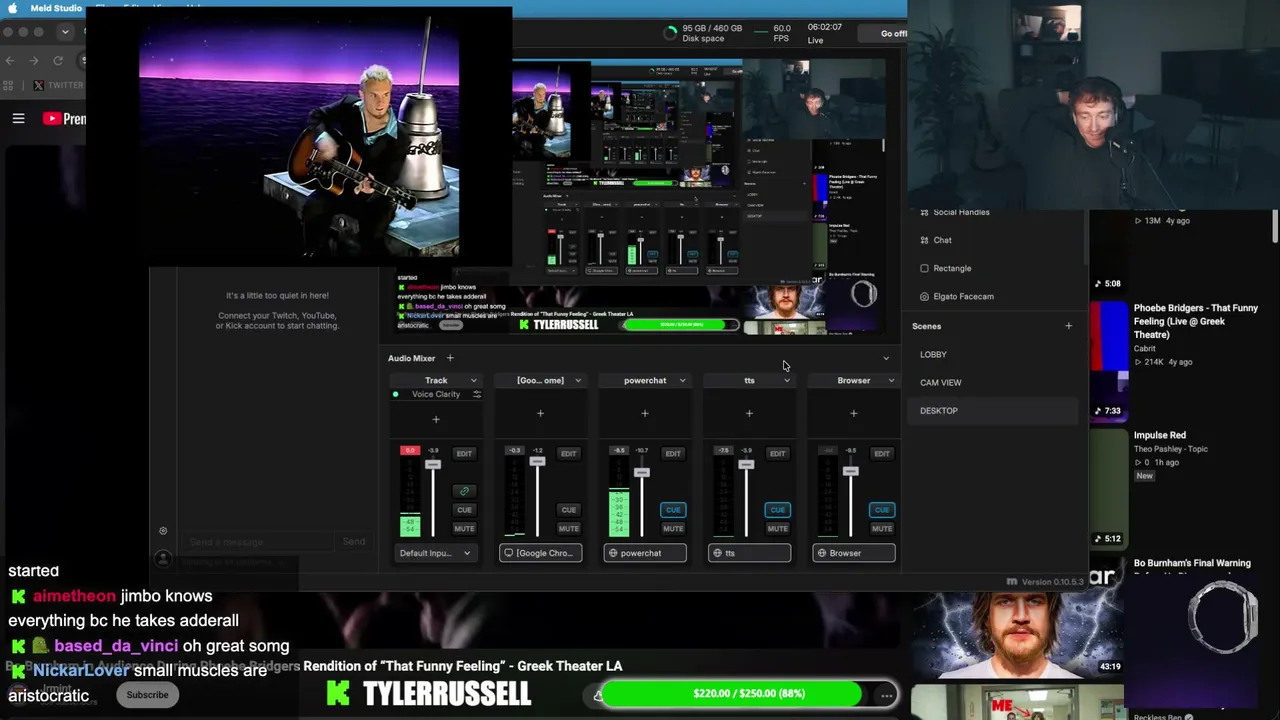Open the donation goal options ellipsis
Viewport: 1280px width, 720px height.
click(x=886, y=694)
